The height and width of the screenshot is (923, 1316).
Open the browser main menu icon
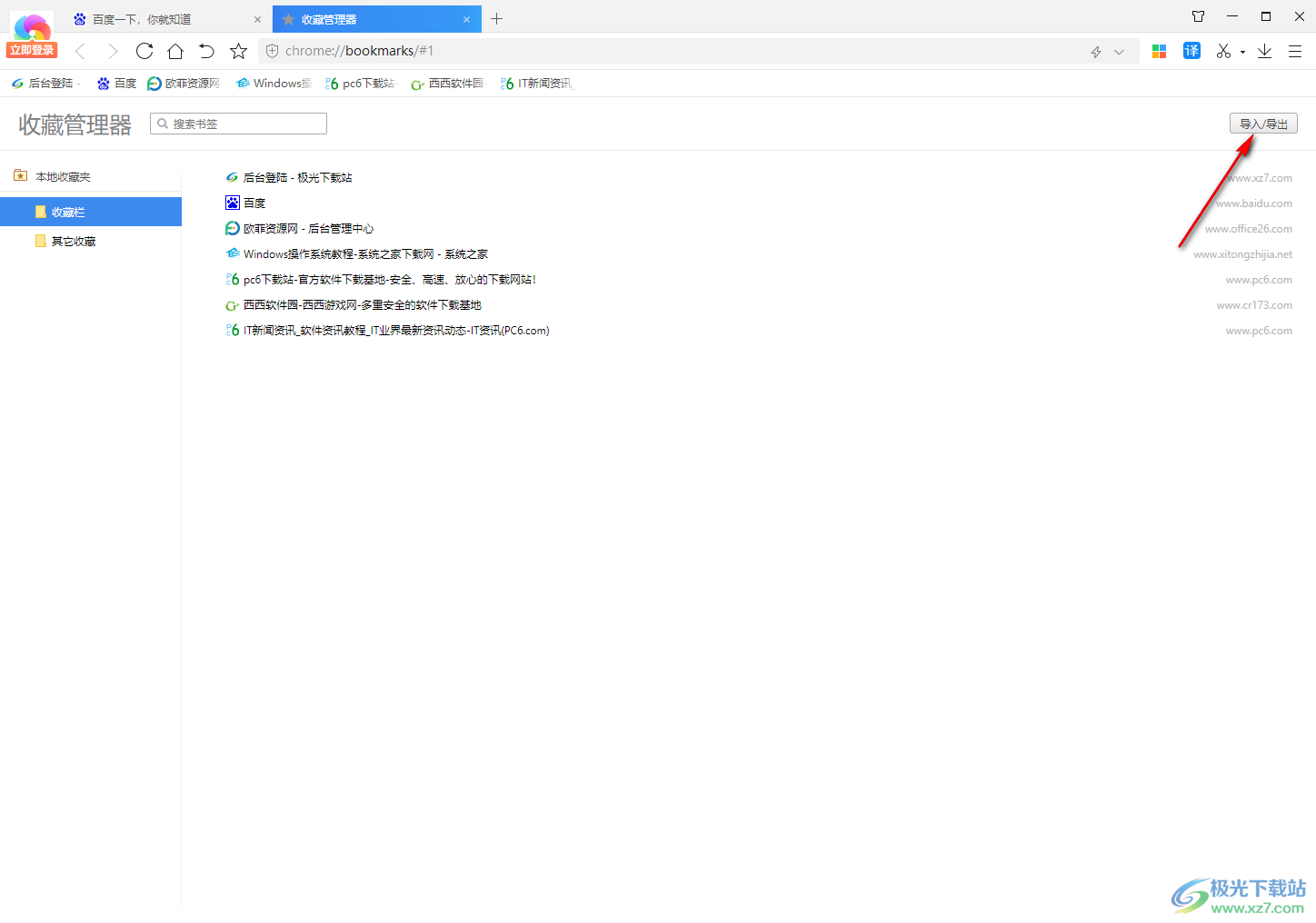point(1295,51)
